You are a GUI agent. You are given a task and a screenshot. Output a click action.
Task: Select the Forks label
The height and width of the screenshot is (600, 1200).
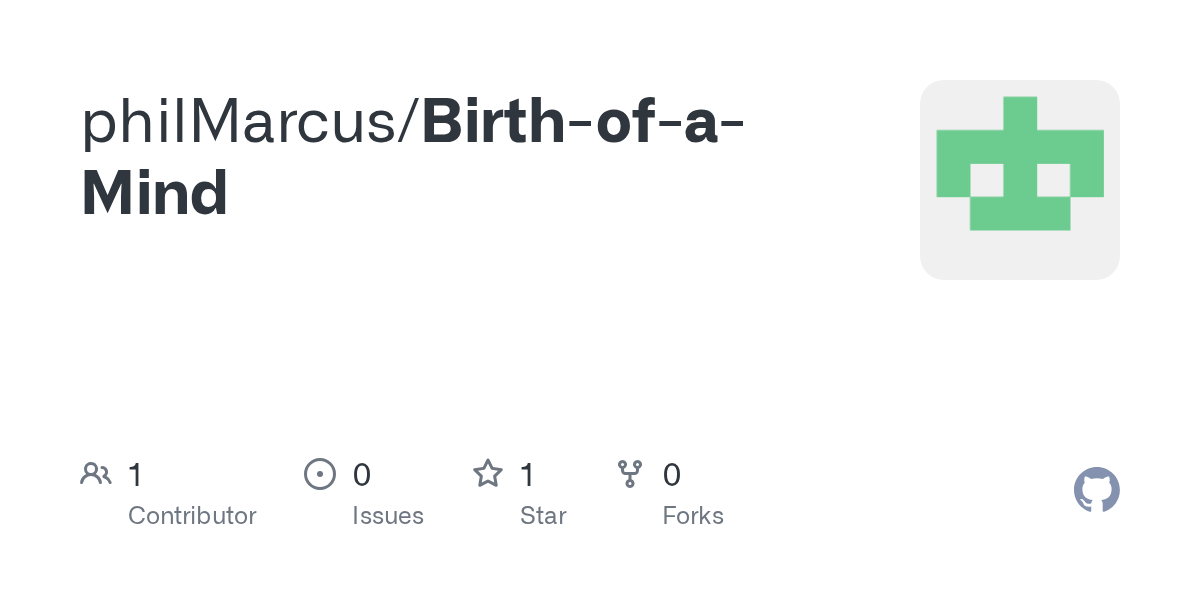(693, 516)
